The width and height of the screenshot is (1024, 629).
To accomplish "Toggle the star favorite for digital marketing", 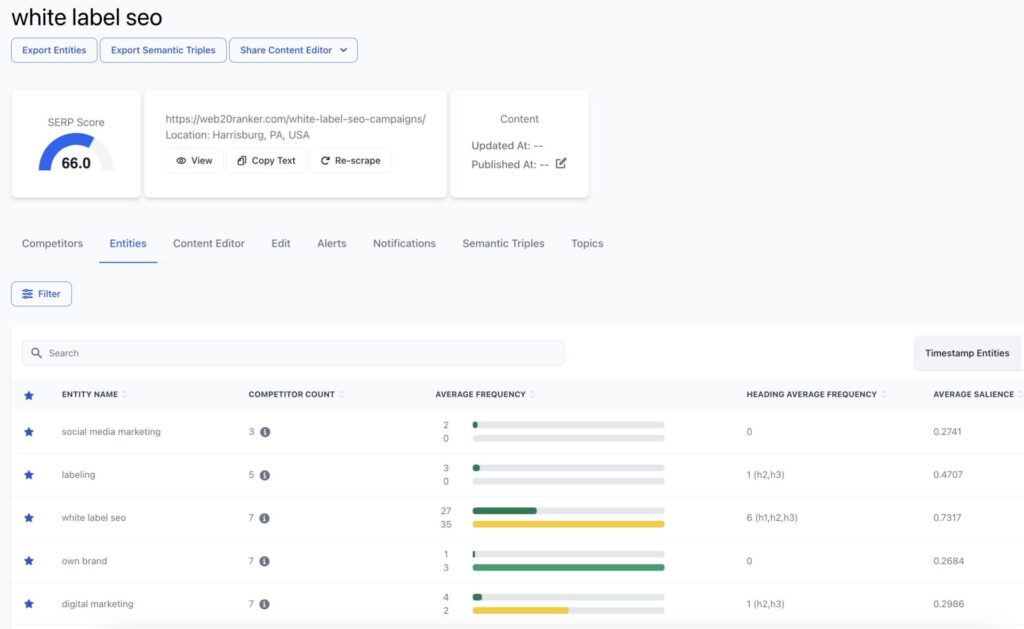I will pyautogui.click(x=28, y=603).
